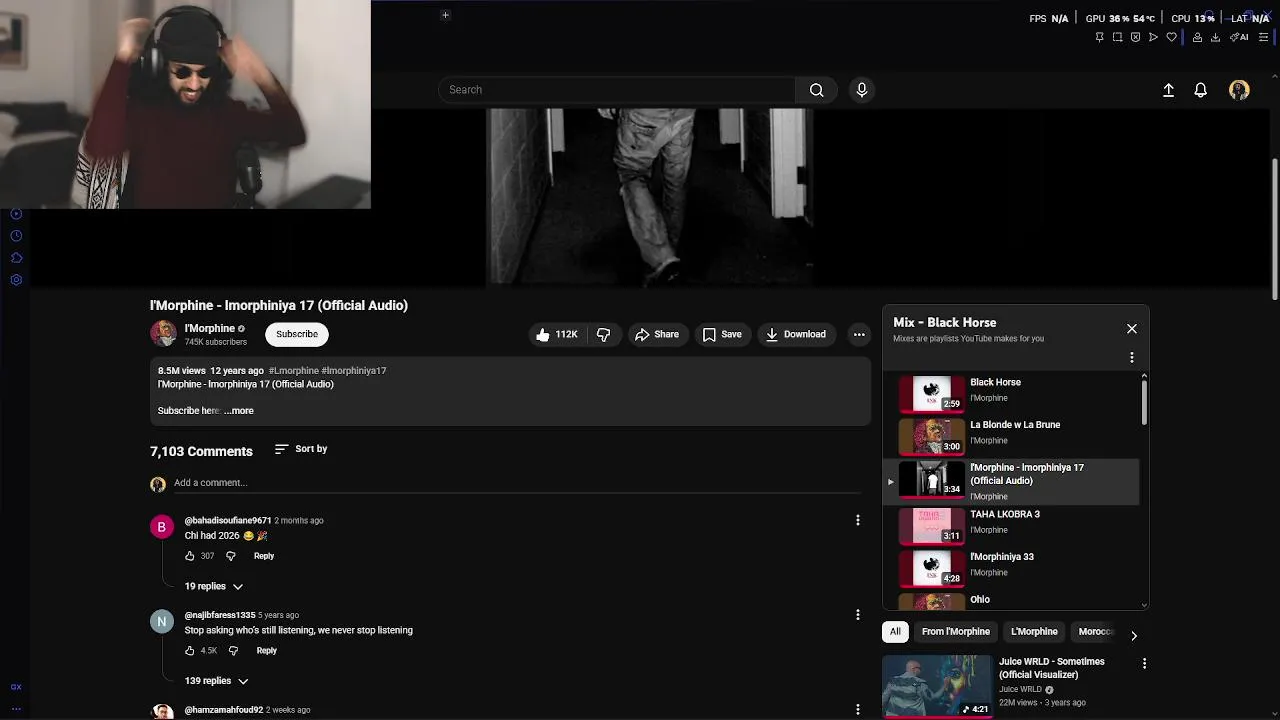Open the snapshot capture tool icon
This screenshot has width=1280, height=720.
pyautogui.click(x=1117, y=37)
